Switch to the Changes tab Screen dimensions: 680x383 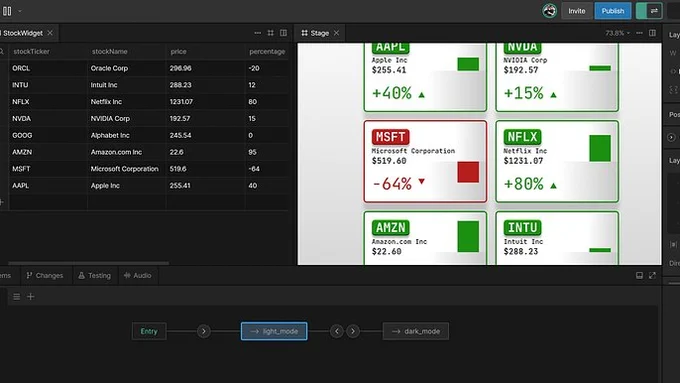(x=45, y=275)
